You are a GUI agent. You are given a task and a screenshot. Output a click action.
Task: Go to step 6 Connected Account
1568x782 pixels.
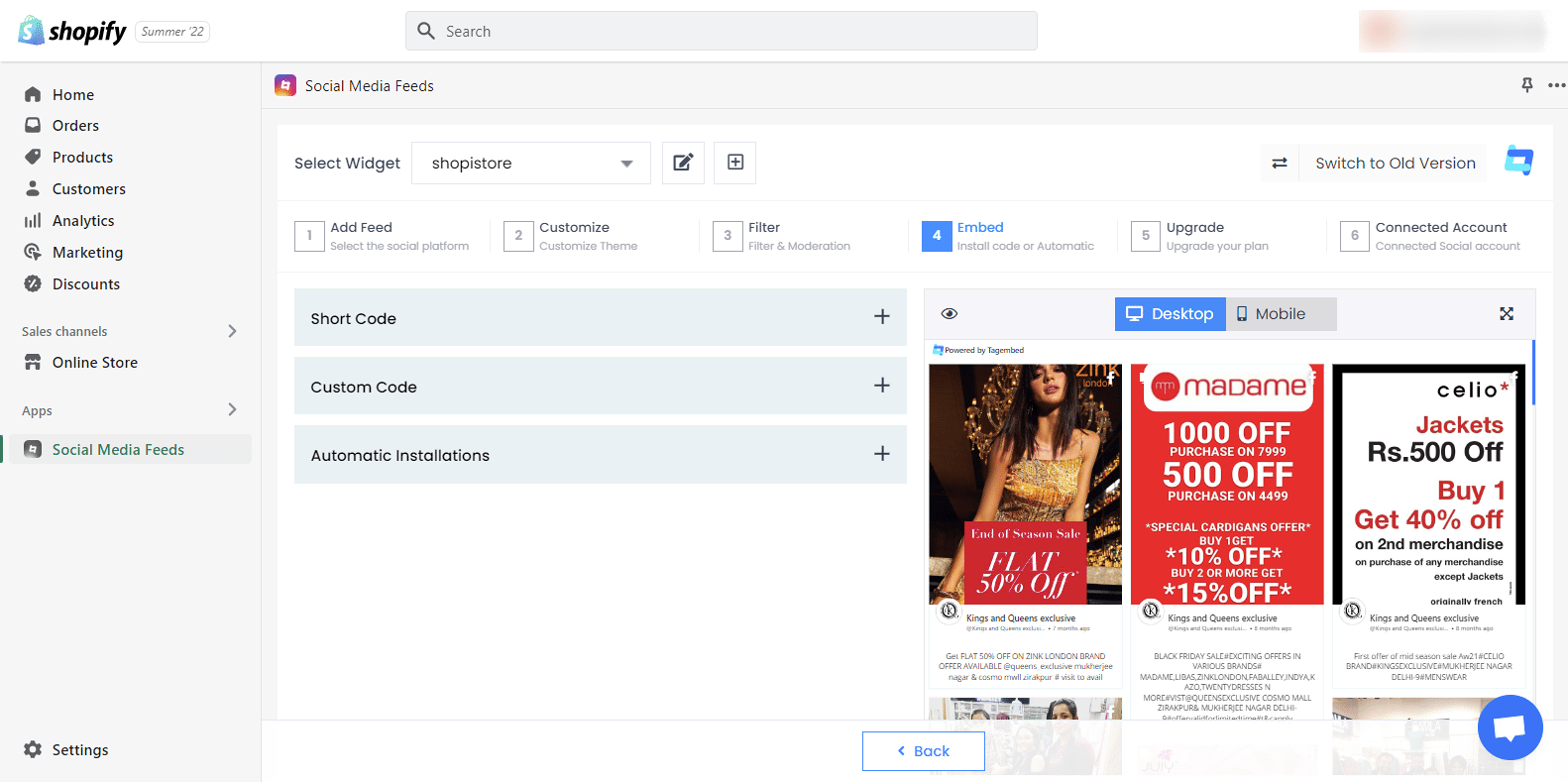tap(1430, 236)
